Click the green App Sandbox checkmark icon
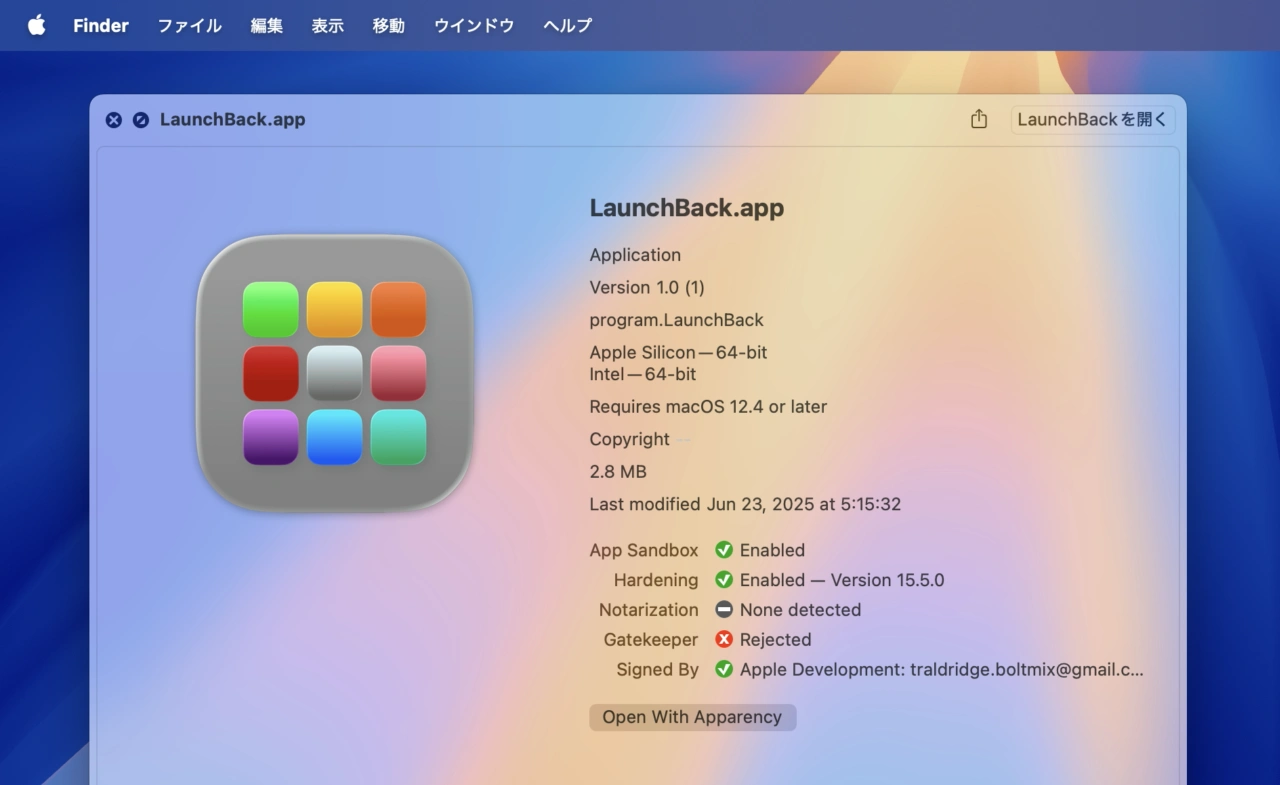Screen dimensions: 1280x785 point(724,550)
